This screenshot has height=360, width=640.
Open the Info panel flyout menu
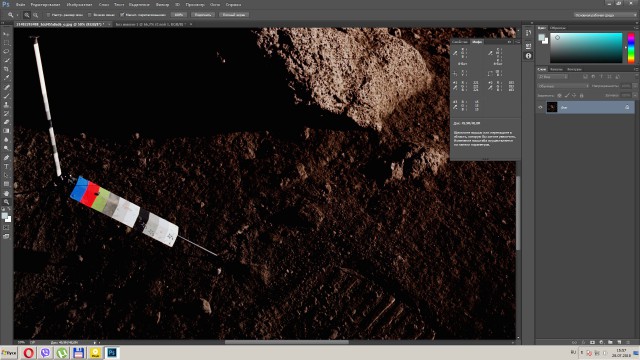click(x=518, y=42)
